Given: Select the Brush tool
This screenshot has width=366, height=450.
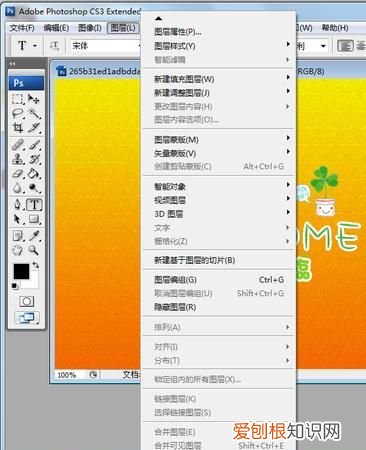Looking at the screenshot, I should pyautogui.click(x=34, y=145).
